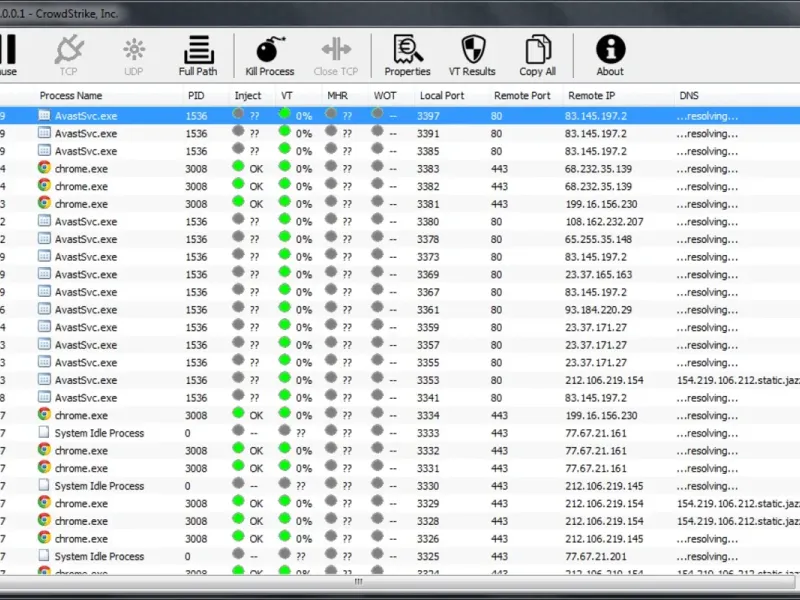Click green Inject status dot on port 3334 row
Viewport: 800px width, 600px height.
point(238,413)
